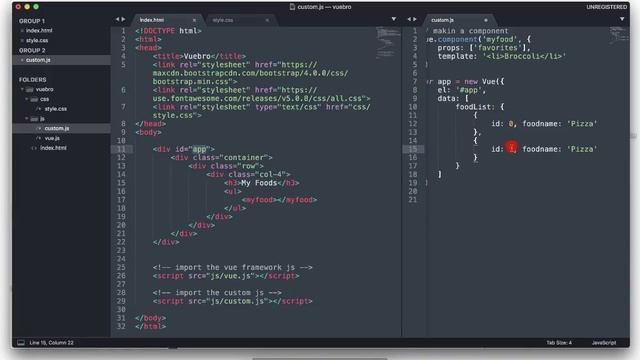Screen dimensions: 640x360
Task: Close custom.js in Group 2 via its x icon
Action: tap(22, 60)
